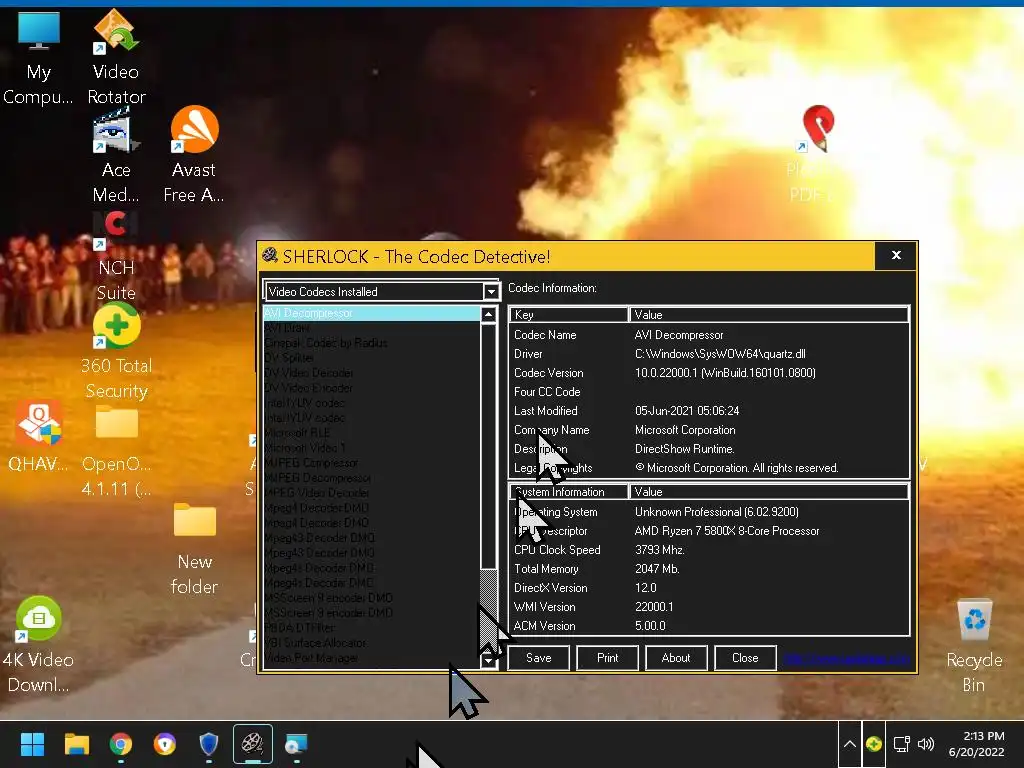Click the Codec Version 10.0.22000.1 value
This screenshot has height=768, width=1024.
726,373
